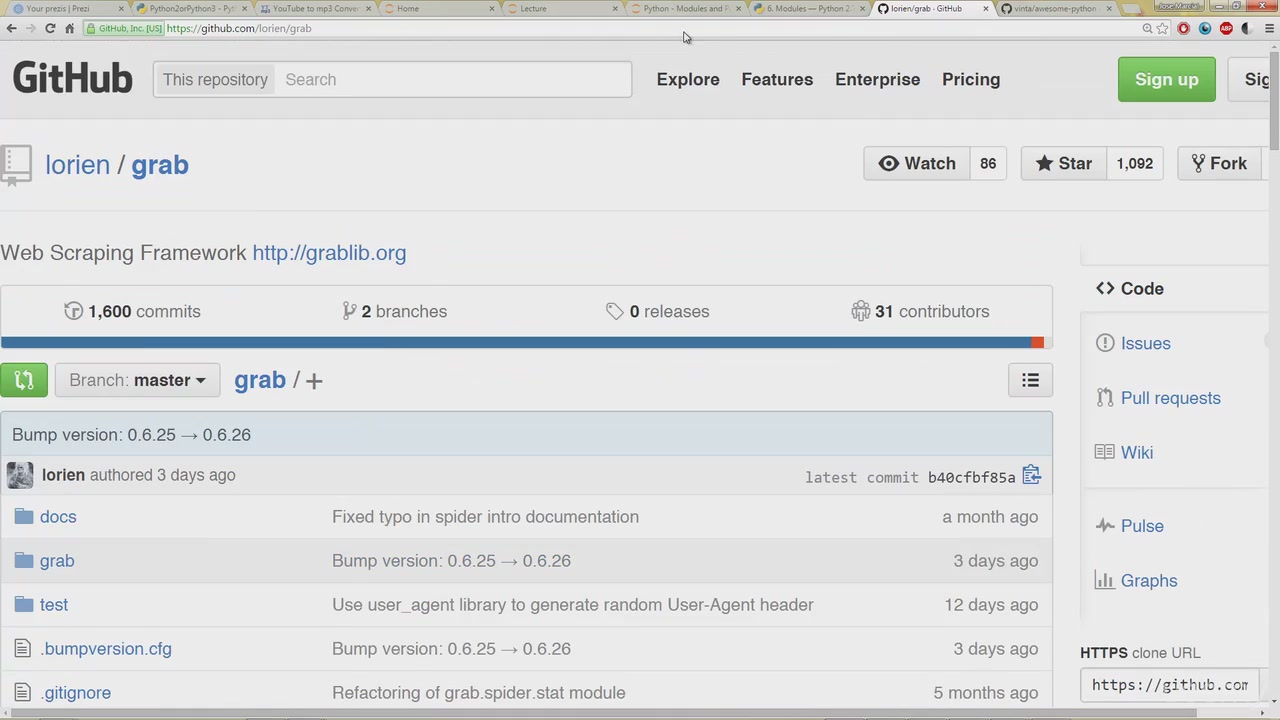View the 1,092 stargazers count

(1135, 163)
